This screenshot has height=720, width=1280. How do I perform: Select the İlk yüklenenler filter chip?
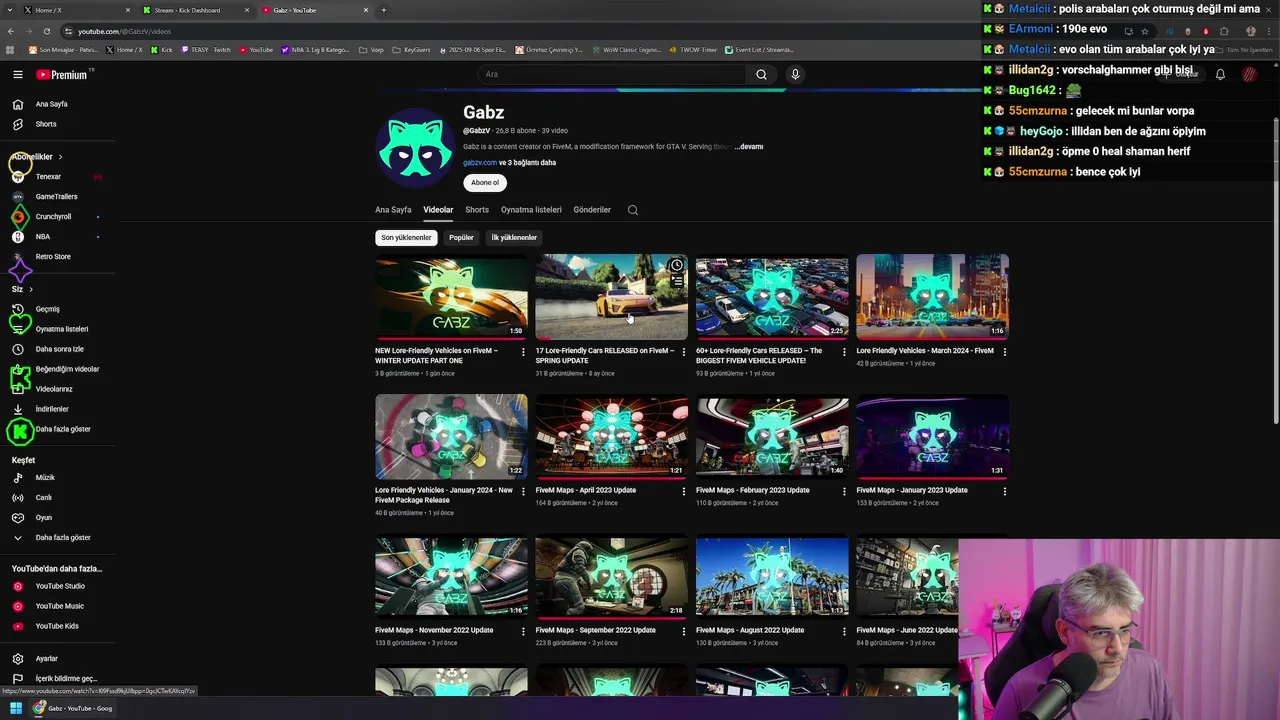[514, 238]
